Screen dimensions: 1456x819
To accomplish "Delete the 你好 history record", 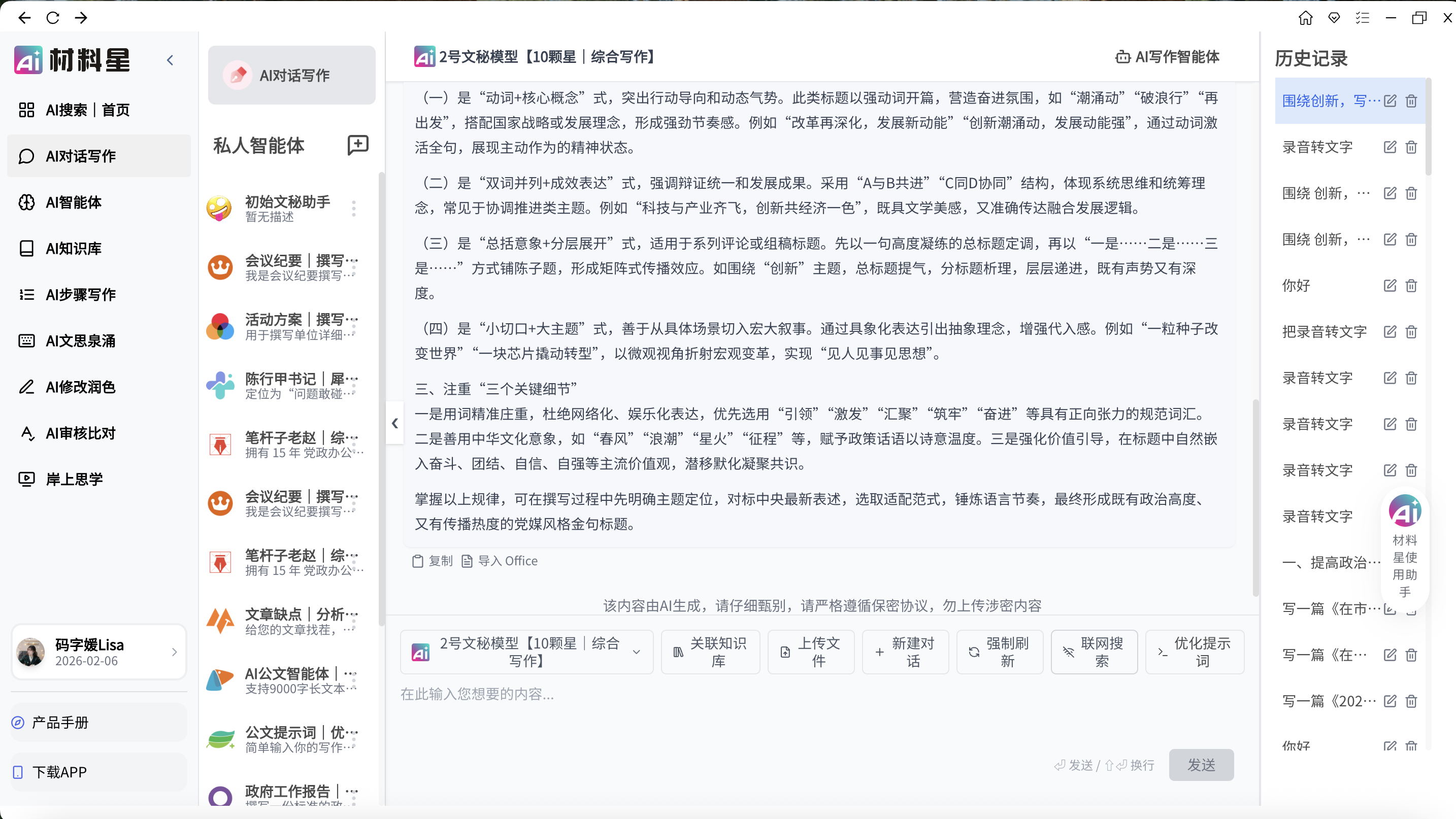I will [1411, 286].
